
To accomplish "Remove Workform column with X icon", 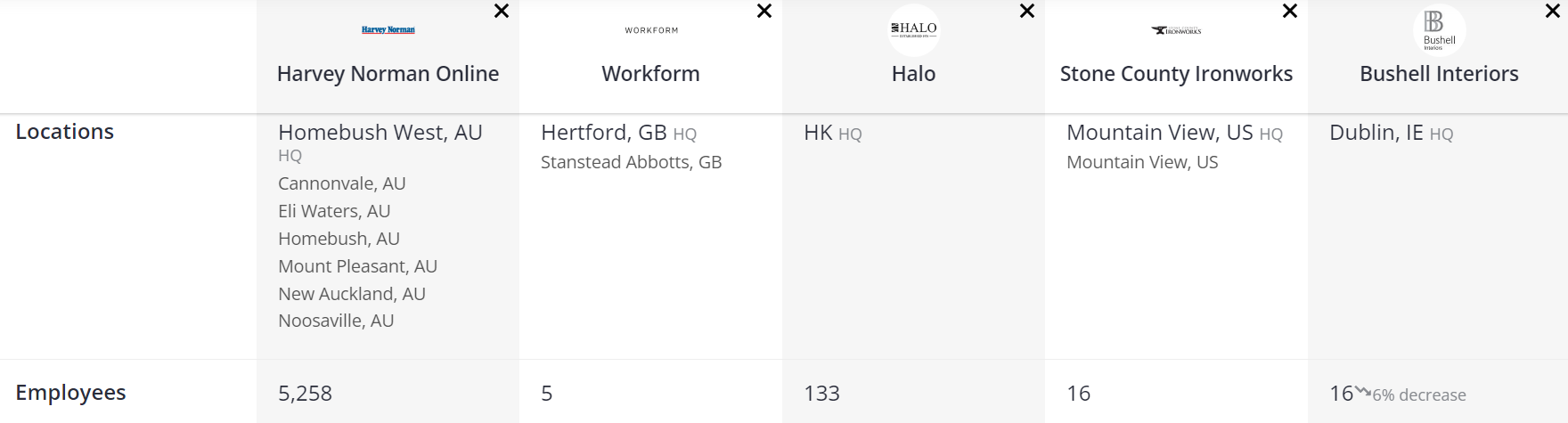I will 764,12.
